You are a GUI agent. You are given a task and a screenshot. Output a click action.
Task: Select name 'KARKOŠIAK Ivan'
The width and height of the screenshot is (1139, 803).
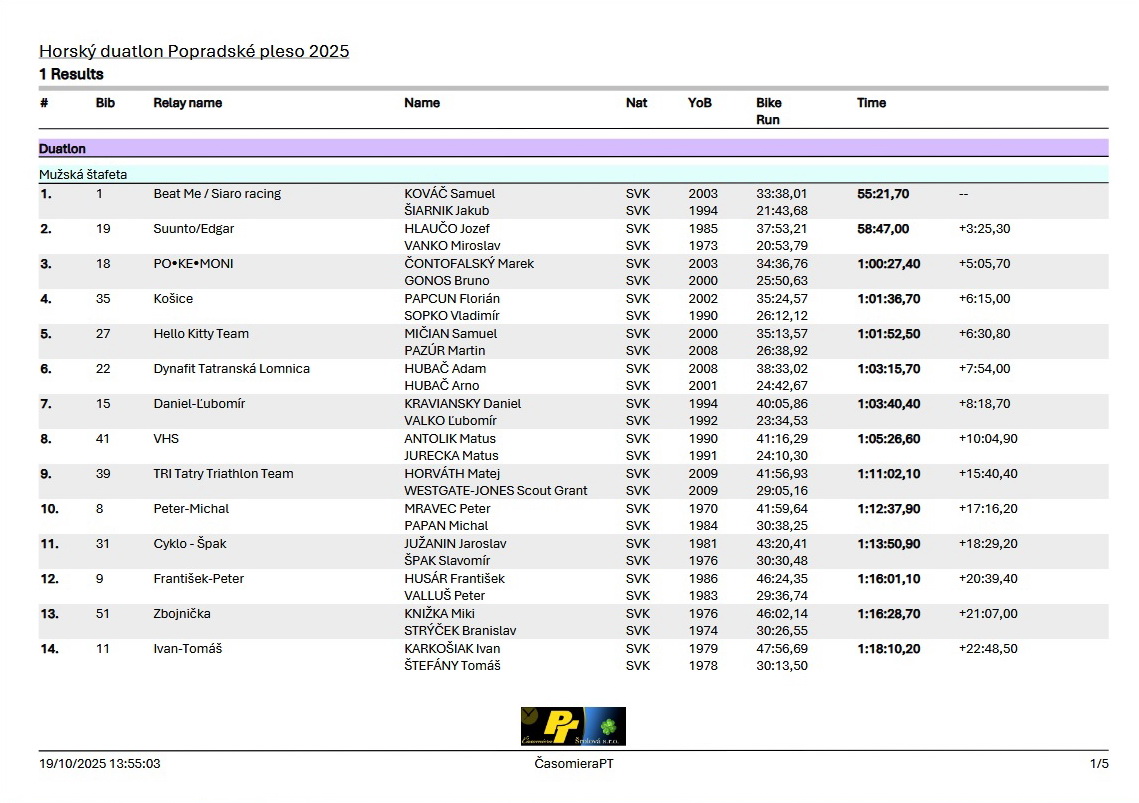[x=452, y=649]
